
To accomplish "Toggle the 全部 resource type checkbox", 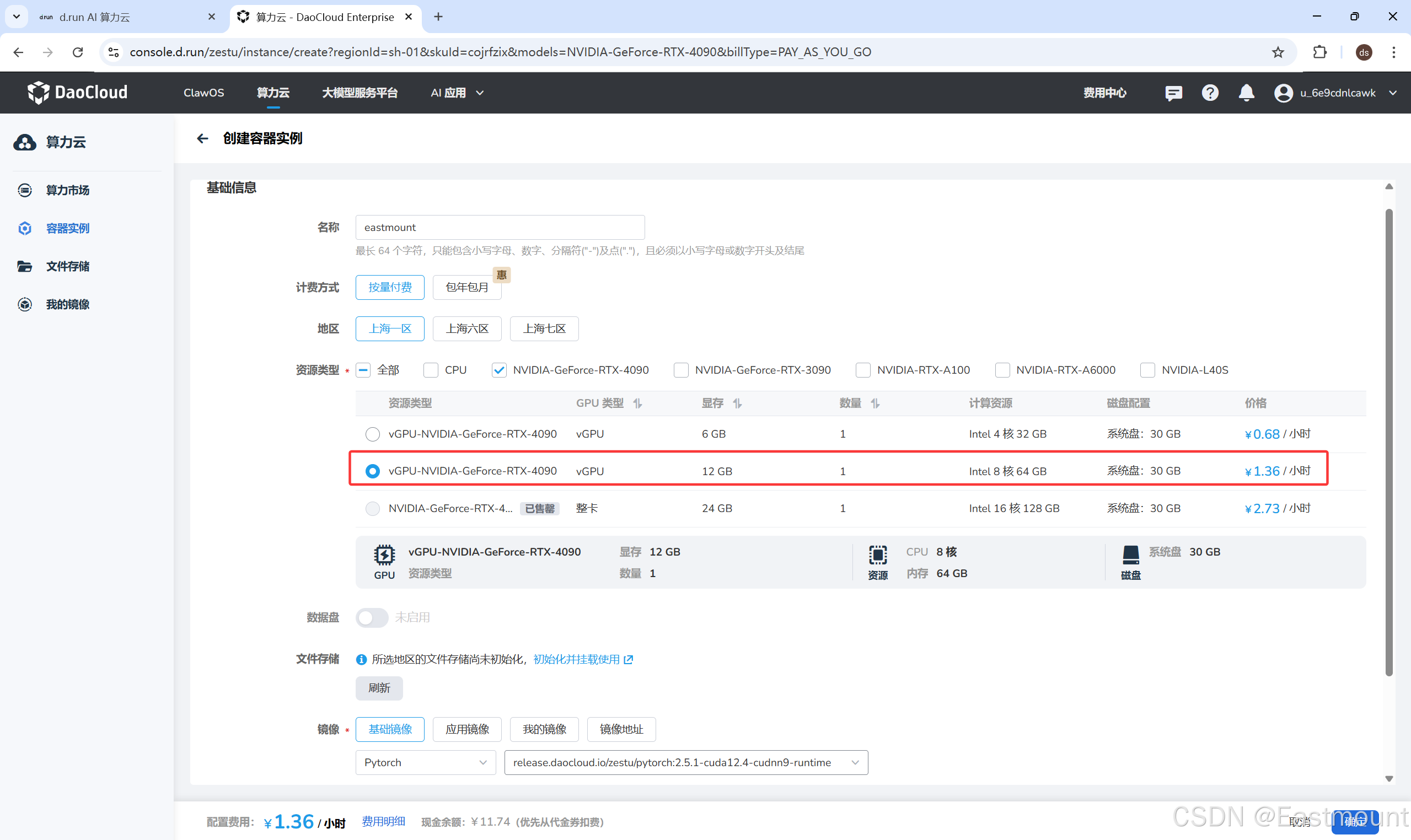I will click(363, 370).
